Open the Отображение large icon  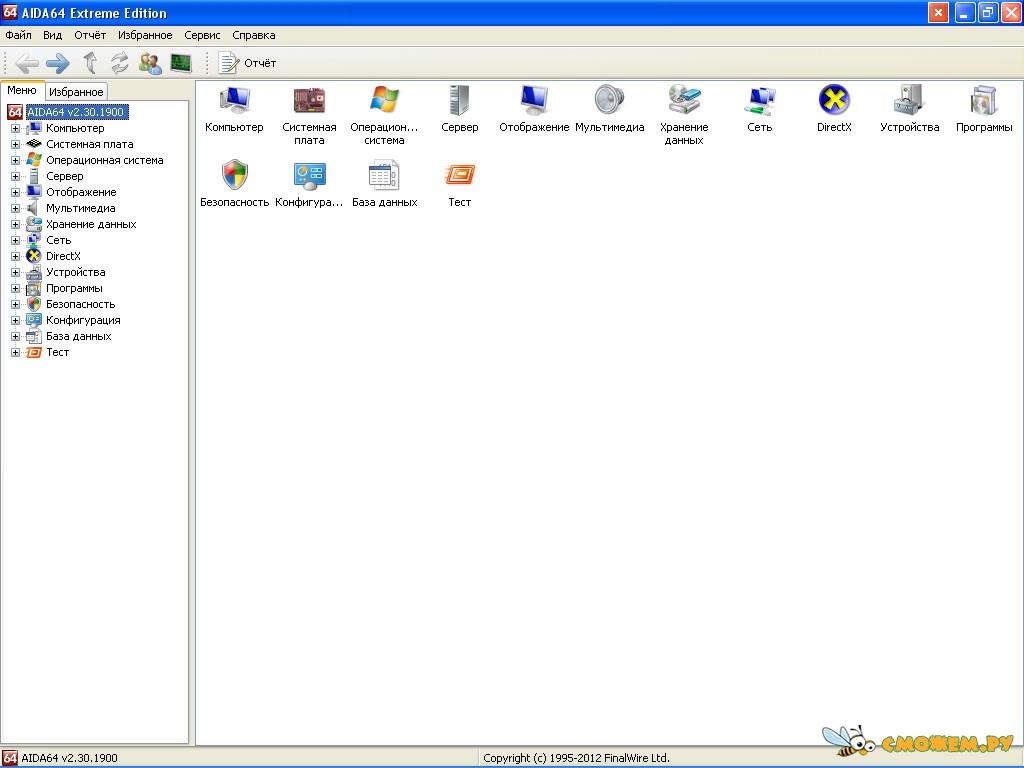click(x=534, y=100)
